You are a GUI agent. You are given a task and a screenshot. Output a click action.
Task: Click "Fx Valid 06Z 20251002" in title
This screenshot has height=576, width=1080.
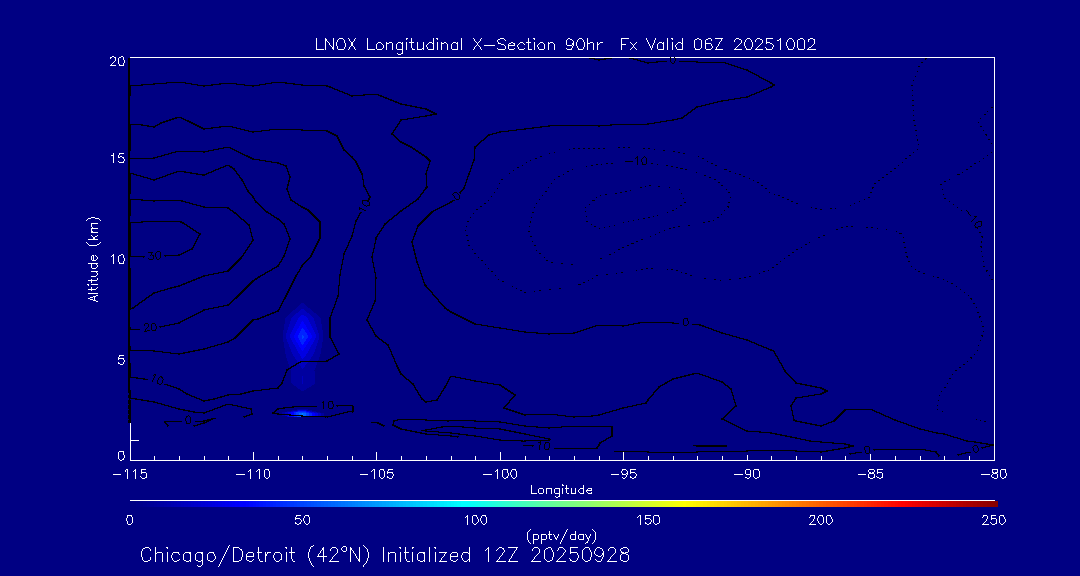(718, 45)
